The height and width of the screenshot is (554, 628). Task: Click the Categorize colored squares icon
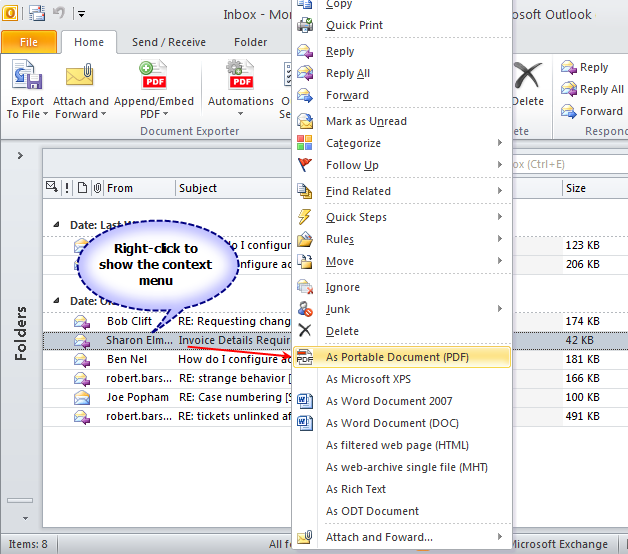tap(304, 143)
